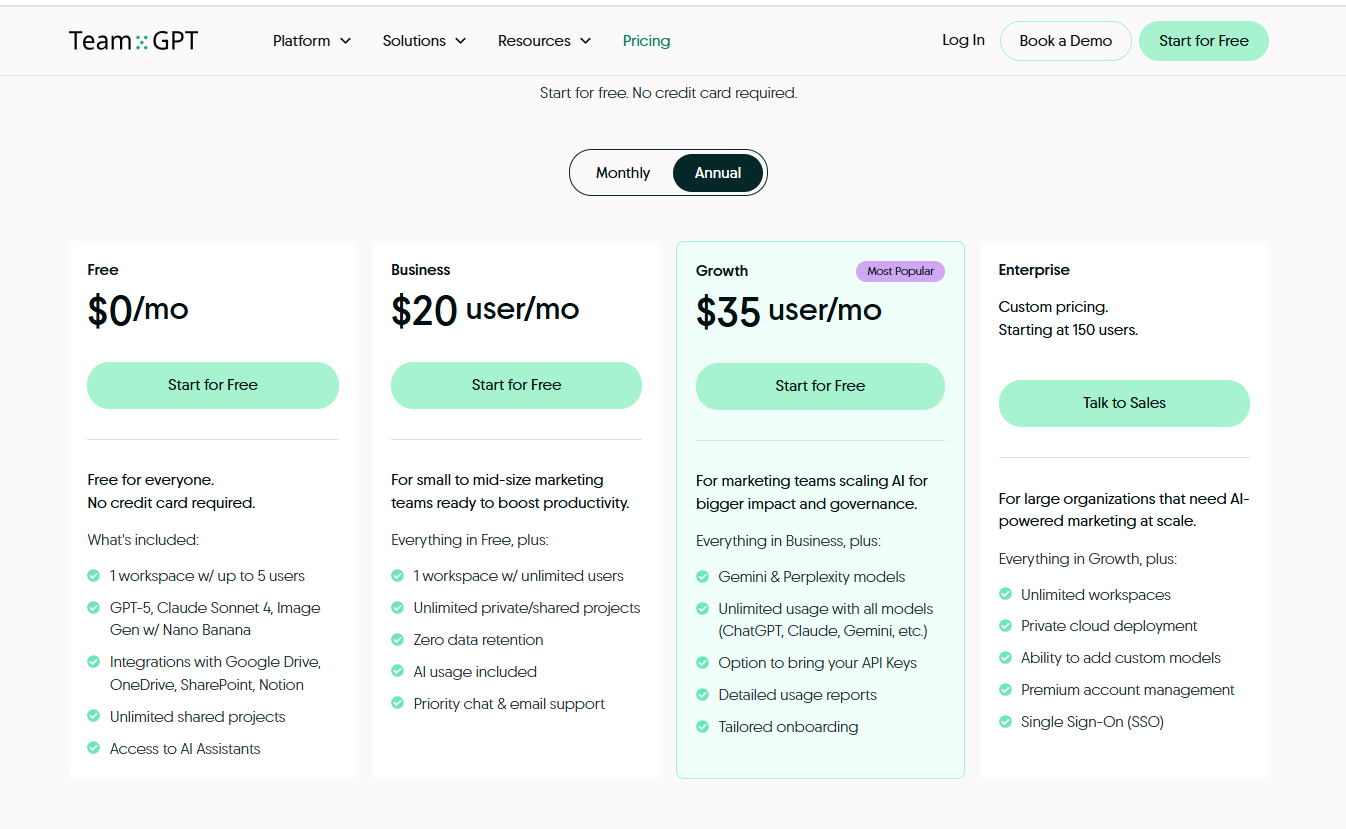
Task: Switch billing toggle to Monthly
Action: coord(623,173)
